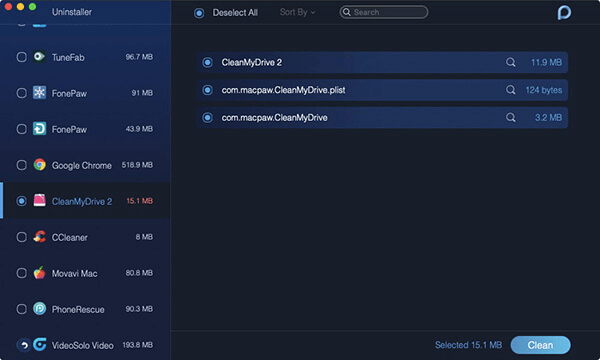Reveal CleanMyDrive 2 file with magnifier icon
Viewport: 600px width, 360px height.
pyautogui.click(x=510, y=62)
